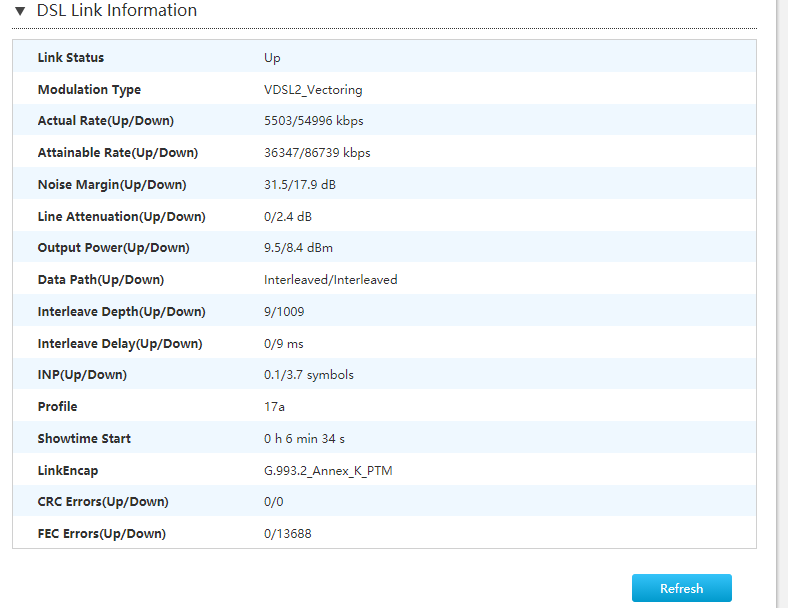Select the Interleave Delay(Up/Down) label
788x608 pixels.
point(120,344)
